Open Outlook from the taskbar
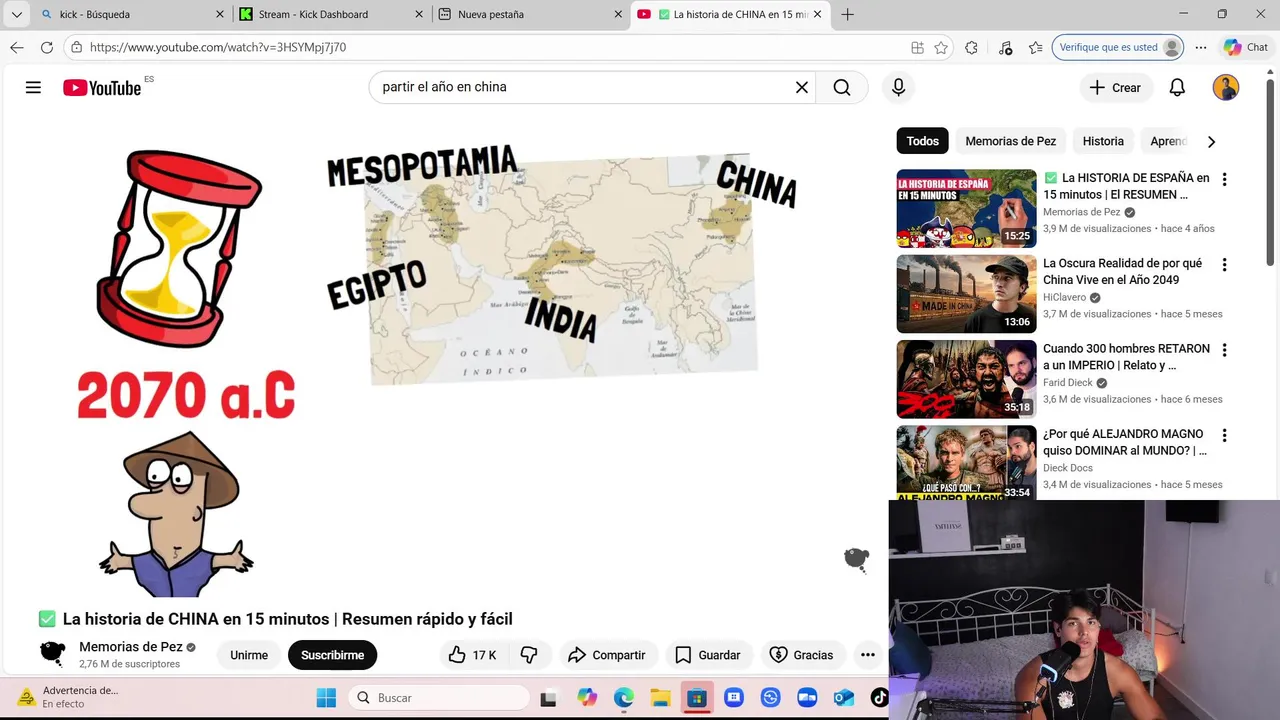Viewport: 1280px width, 720px height. [843, 697]
